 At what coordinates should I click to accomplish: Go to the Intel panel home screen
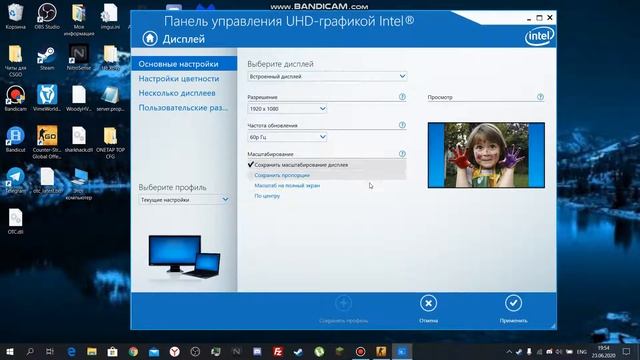150,38
